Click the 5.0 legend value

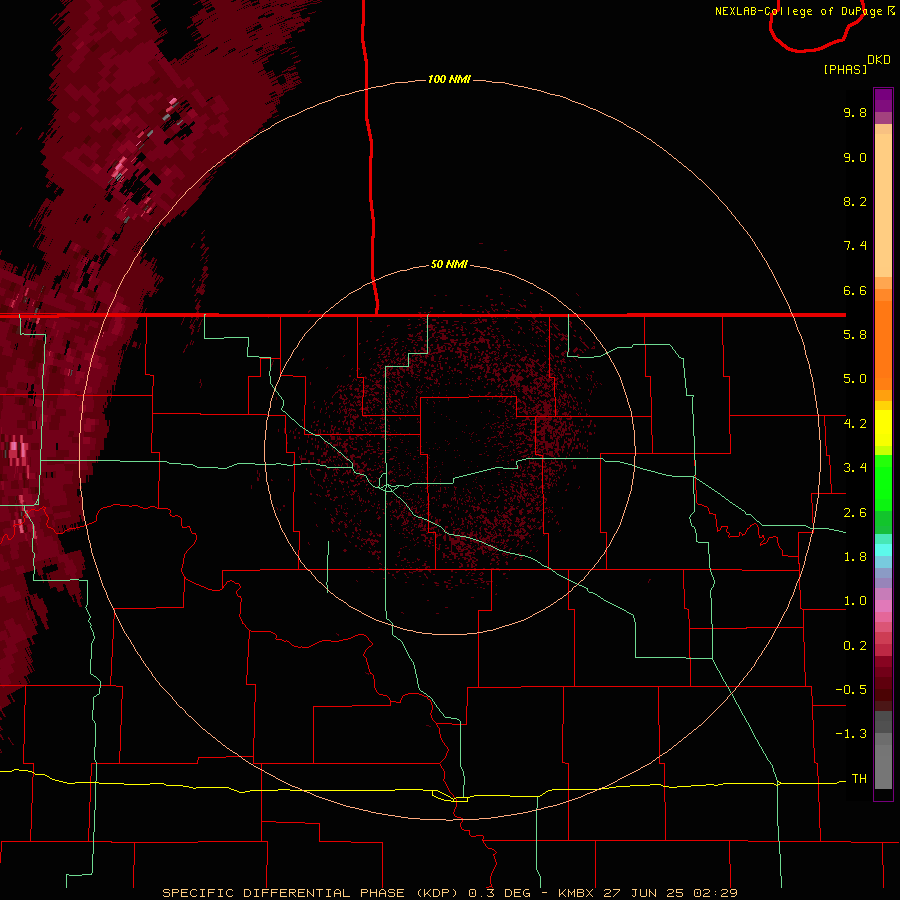coord(855,379)
